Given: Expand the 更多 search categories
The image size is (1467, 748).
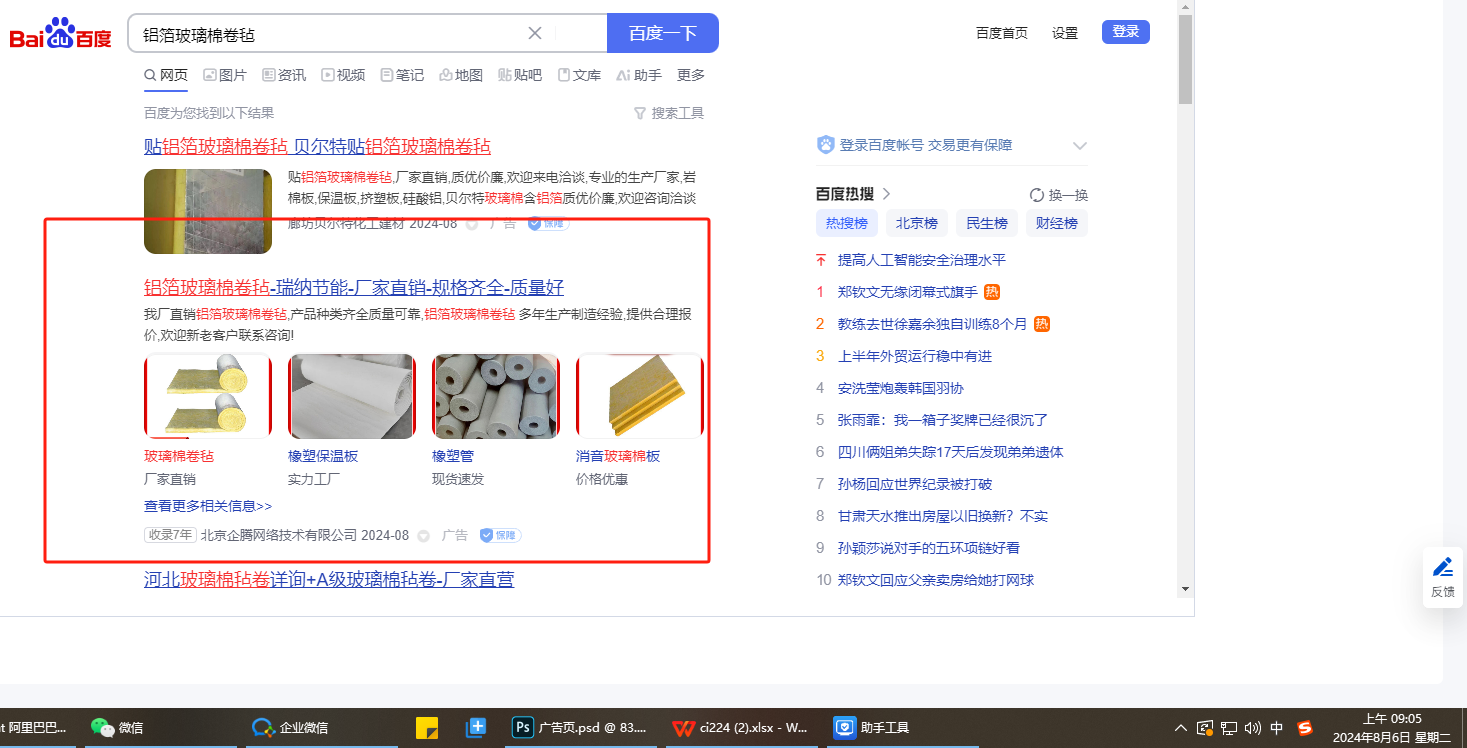Looking at the screenshot, I should 691,75.
